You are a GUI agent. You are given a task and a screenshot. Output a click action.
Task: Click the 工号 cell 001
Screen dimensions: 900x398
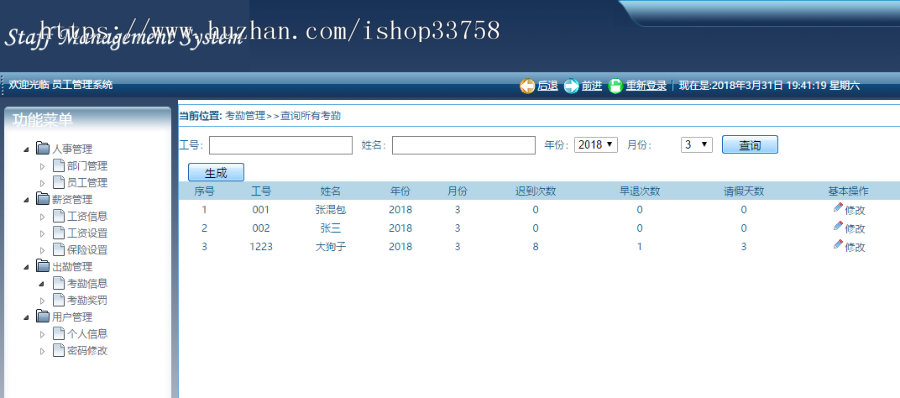tap(261, 210)
